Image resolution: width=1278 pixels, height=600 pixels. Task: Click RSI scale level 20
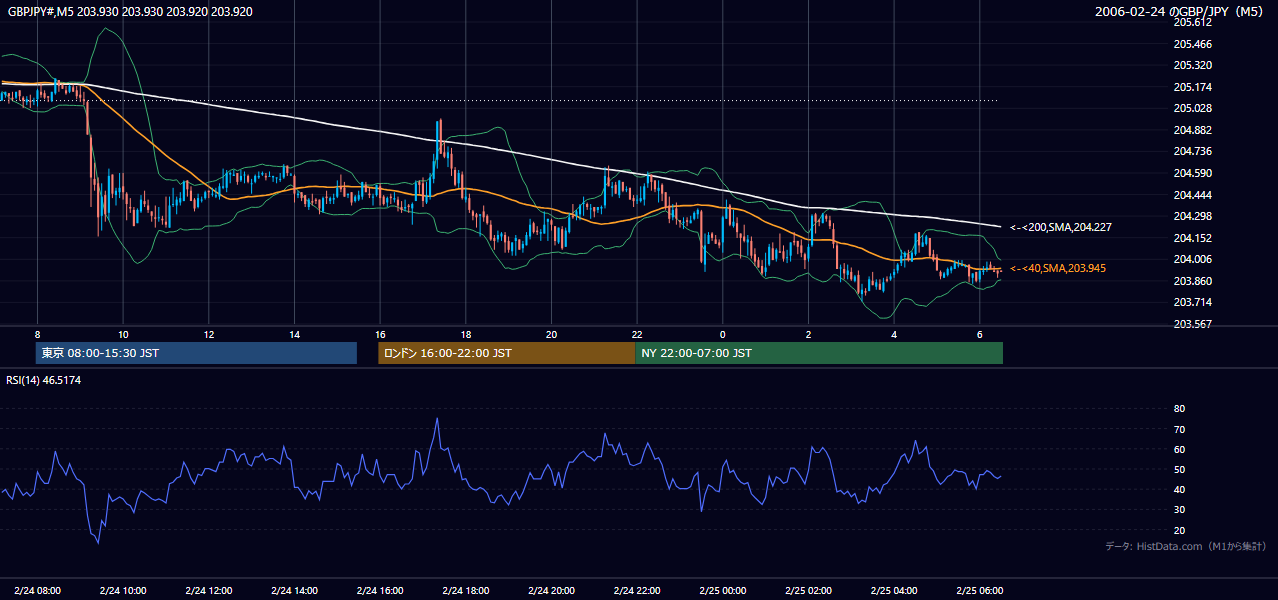tap(1179, 530)
